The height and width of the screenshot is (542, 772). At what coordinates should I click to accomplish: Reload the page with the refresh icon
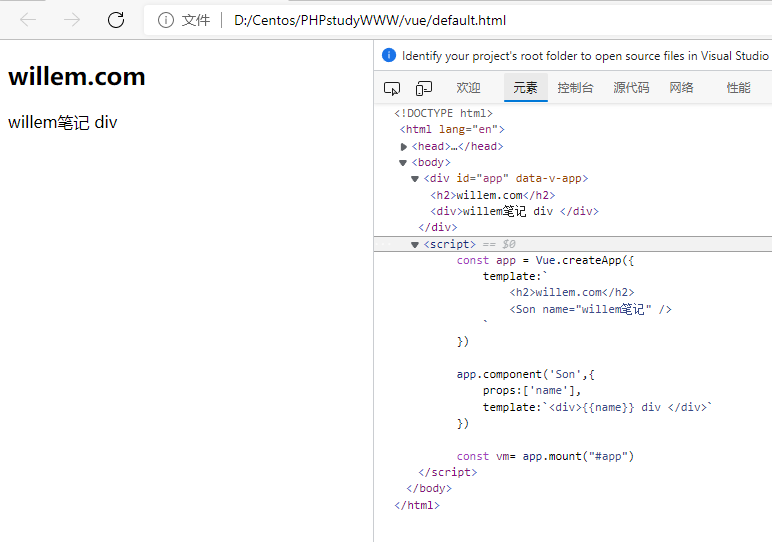[116, 20]
